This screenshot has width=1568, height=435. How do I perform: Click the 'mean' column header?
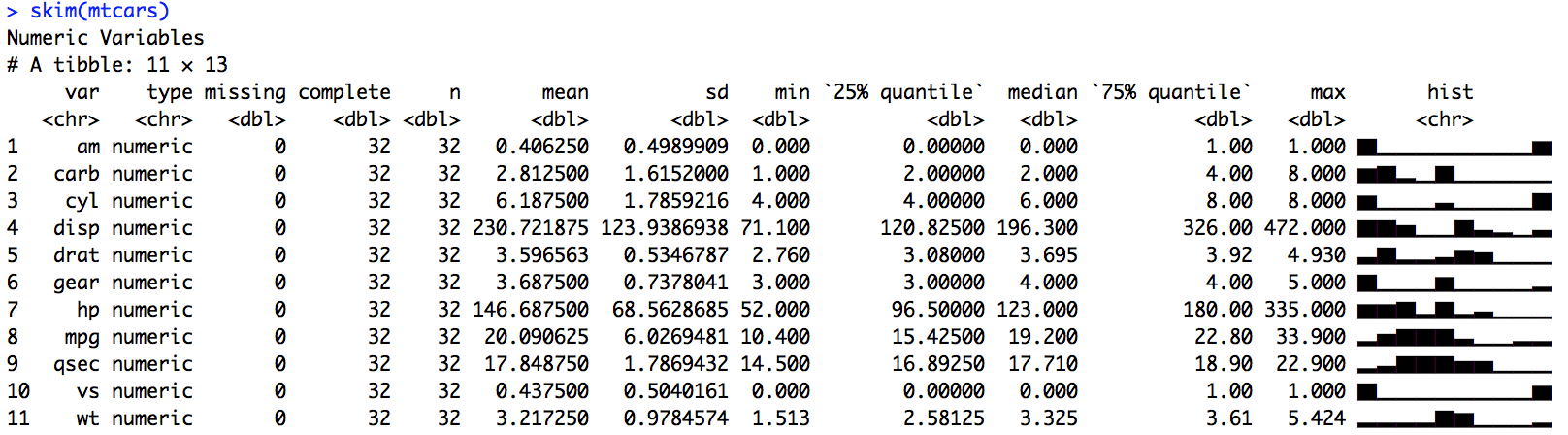(565, 92)
